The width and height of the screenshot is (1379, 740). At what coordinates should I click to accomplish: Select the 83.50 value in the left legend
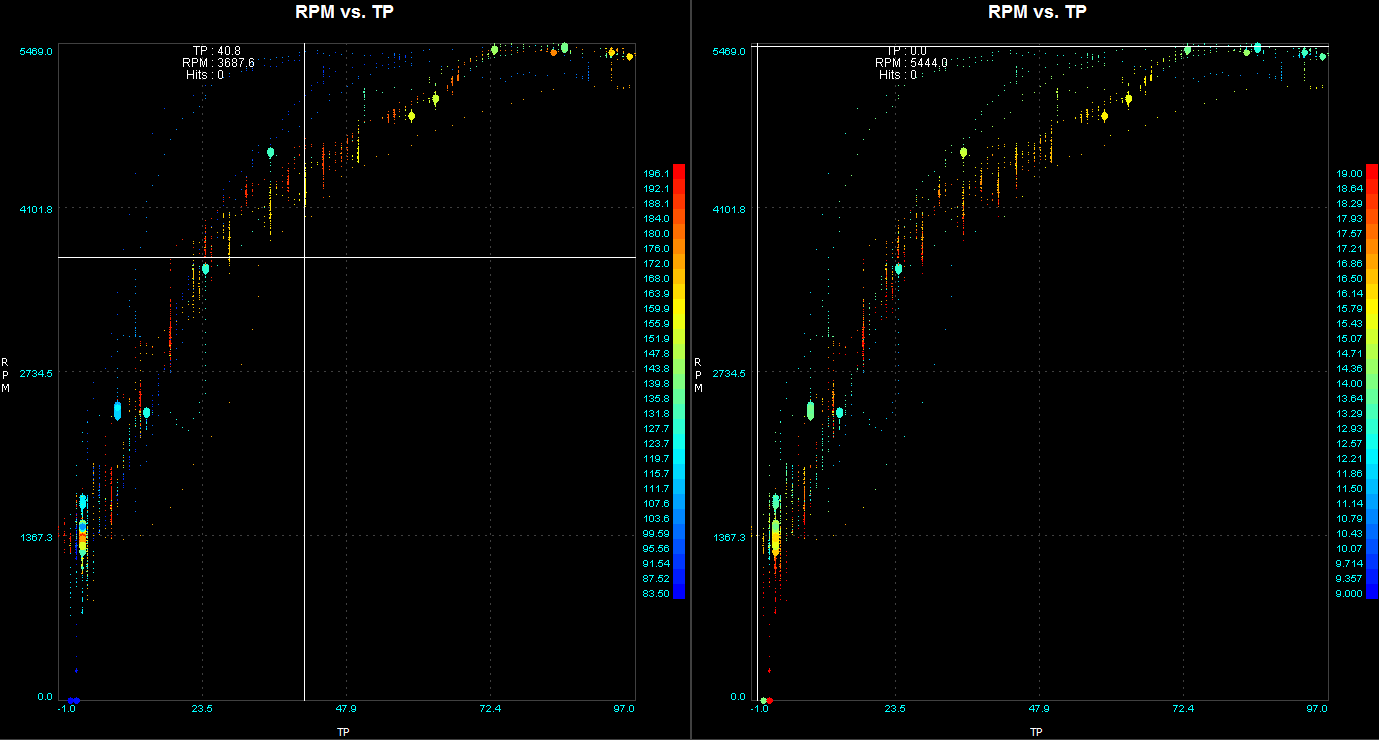point(657,594)
